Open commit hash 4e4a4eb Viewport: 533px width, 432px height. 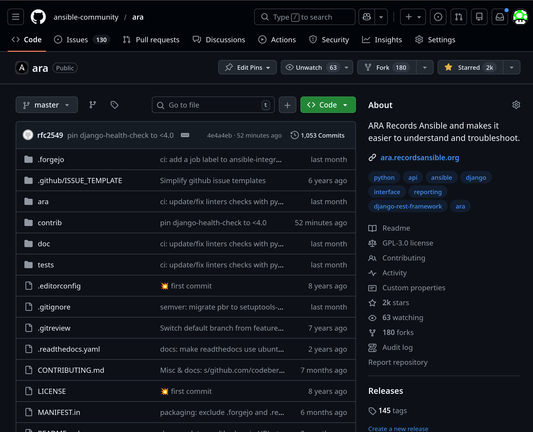pos(219,135)
